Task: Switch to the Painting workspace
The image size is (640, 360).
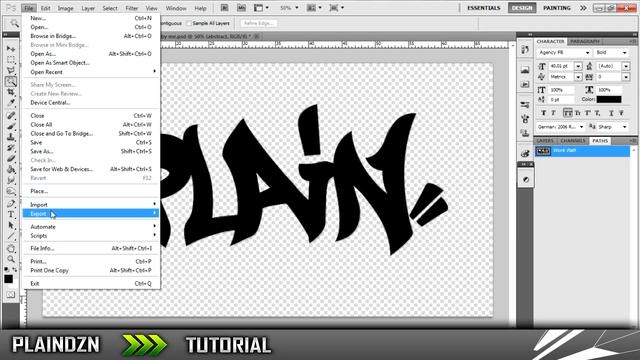Action: coord(557,8)
